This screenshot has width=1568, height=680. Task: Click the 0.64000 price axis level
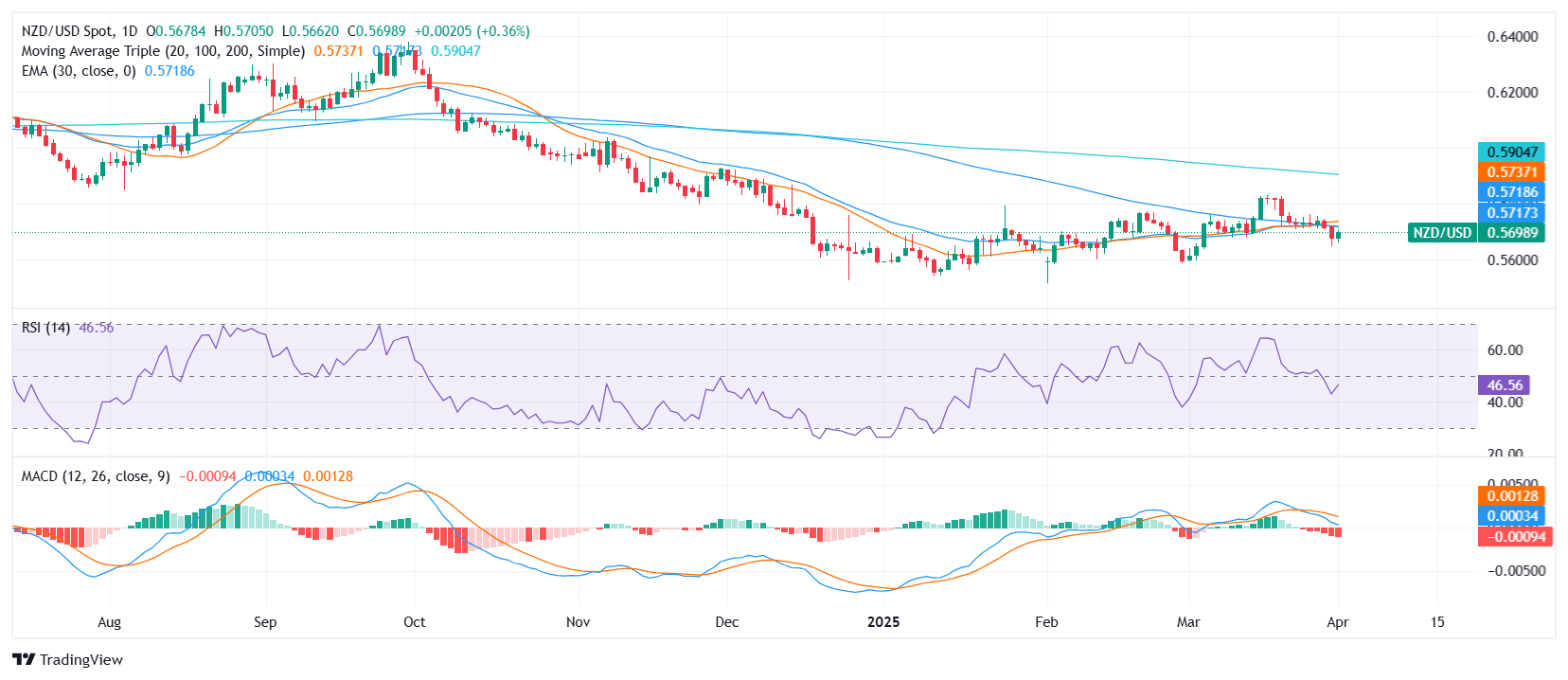[1512, 37]
